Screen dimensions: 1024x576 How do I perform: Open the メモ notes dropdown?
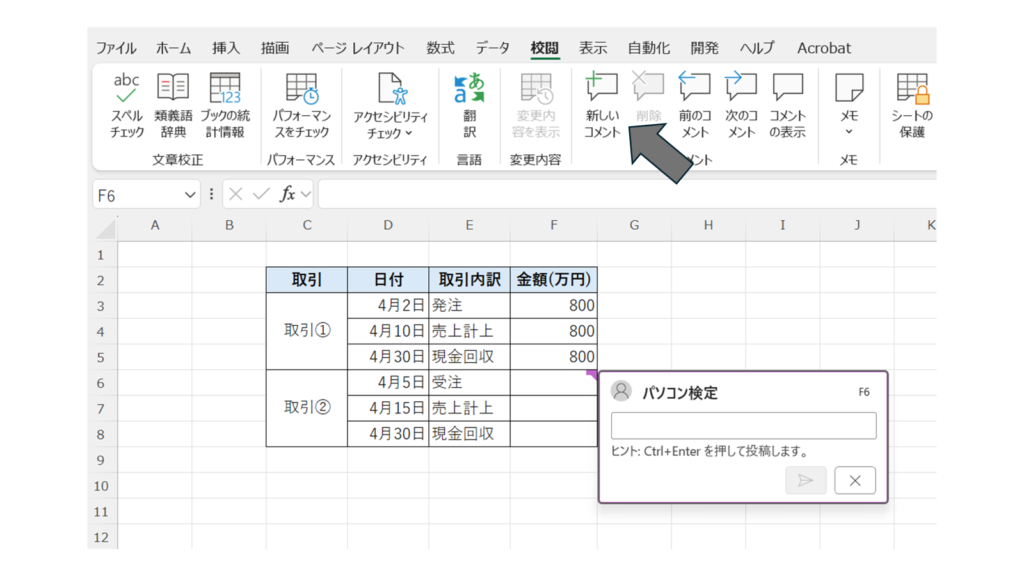click(849, 132)
